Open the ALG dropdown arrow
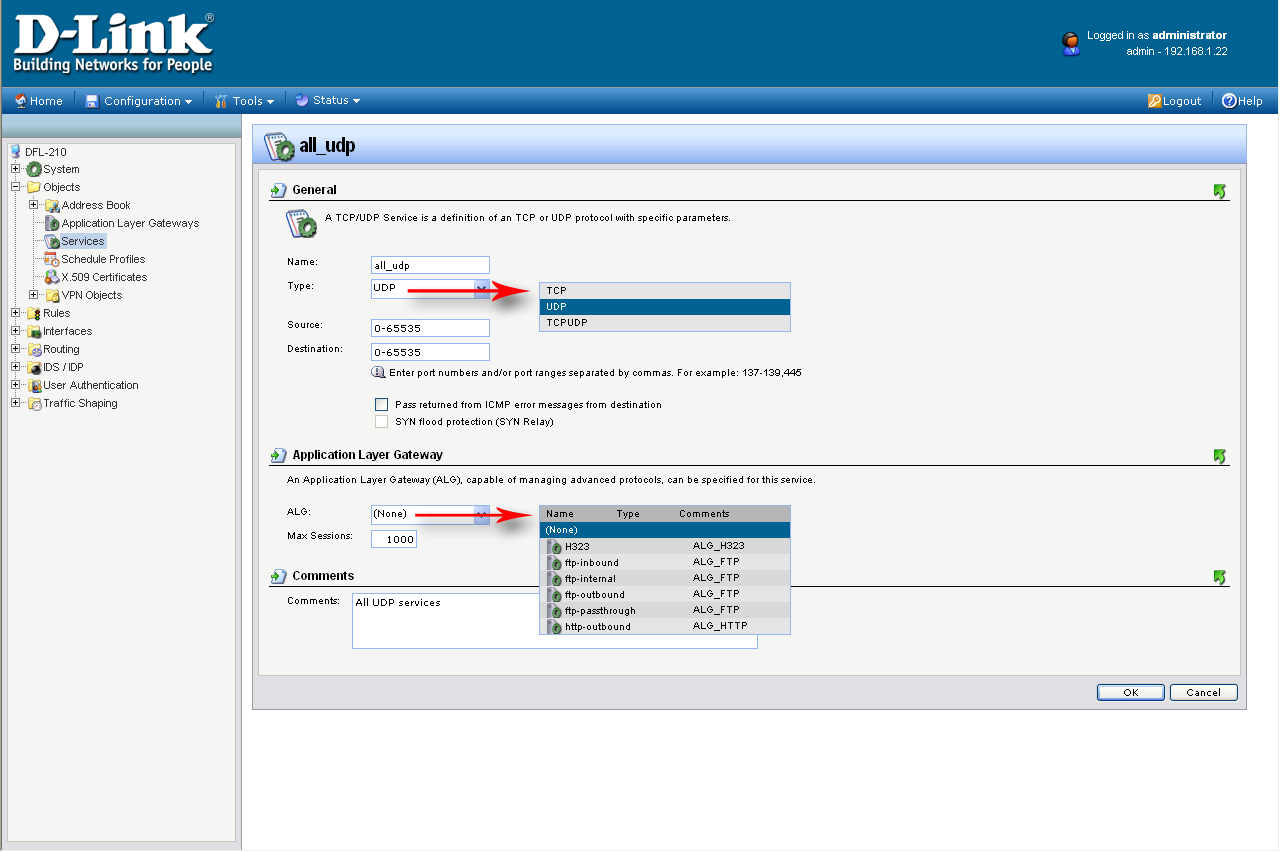This screenshot has width=1280, height=852. [x=481, y=514]
